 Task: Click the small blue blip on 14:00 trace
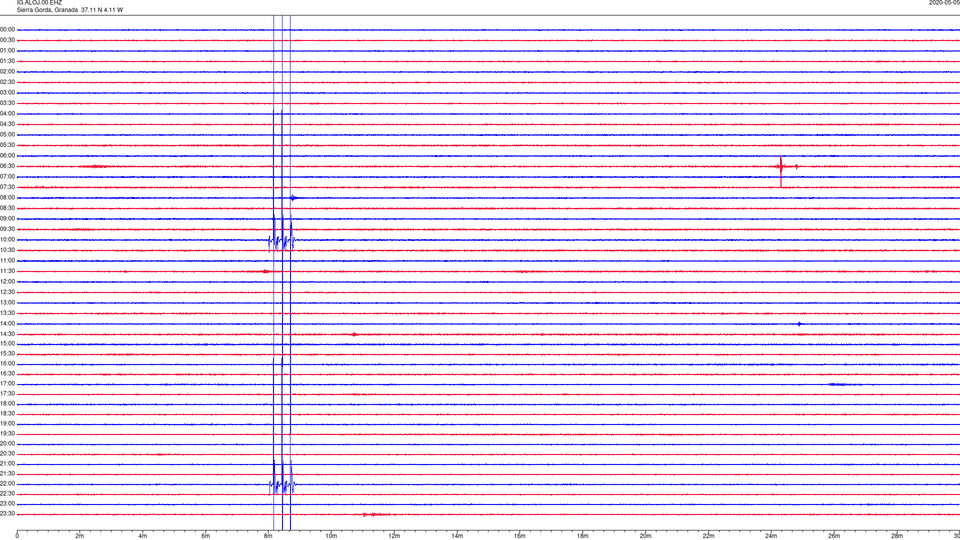click(799, 324)
